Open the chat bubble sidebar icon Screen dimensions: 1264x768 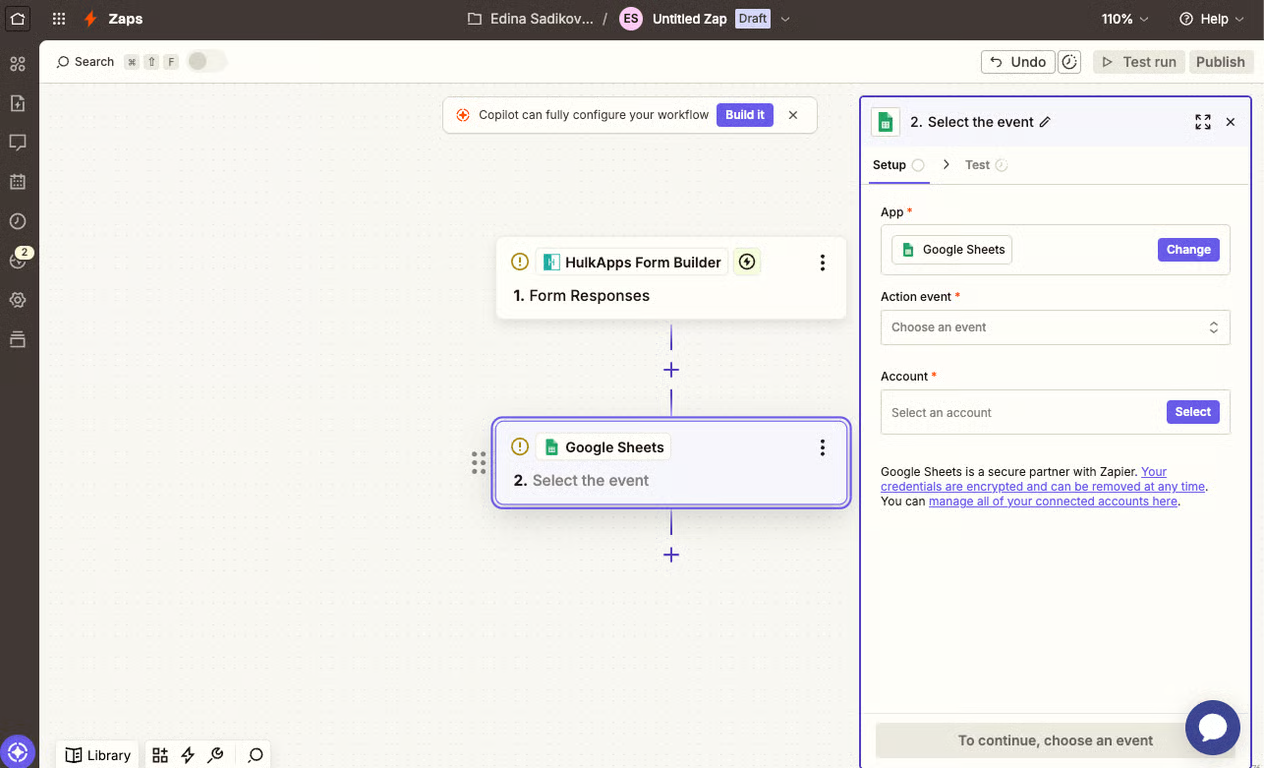pos(17,142)
